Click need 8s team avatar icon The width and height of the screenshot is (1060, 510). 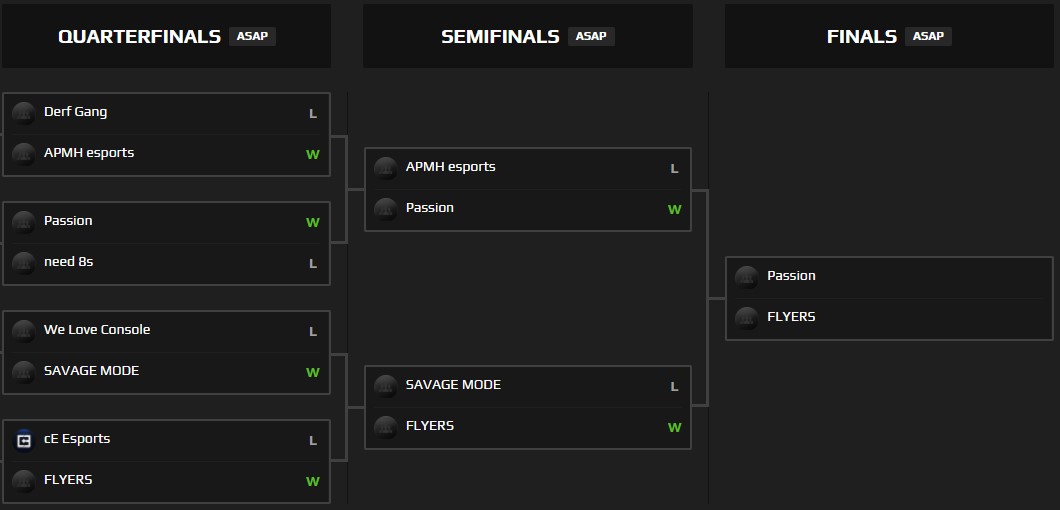(x=24, y=263)
